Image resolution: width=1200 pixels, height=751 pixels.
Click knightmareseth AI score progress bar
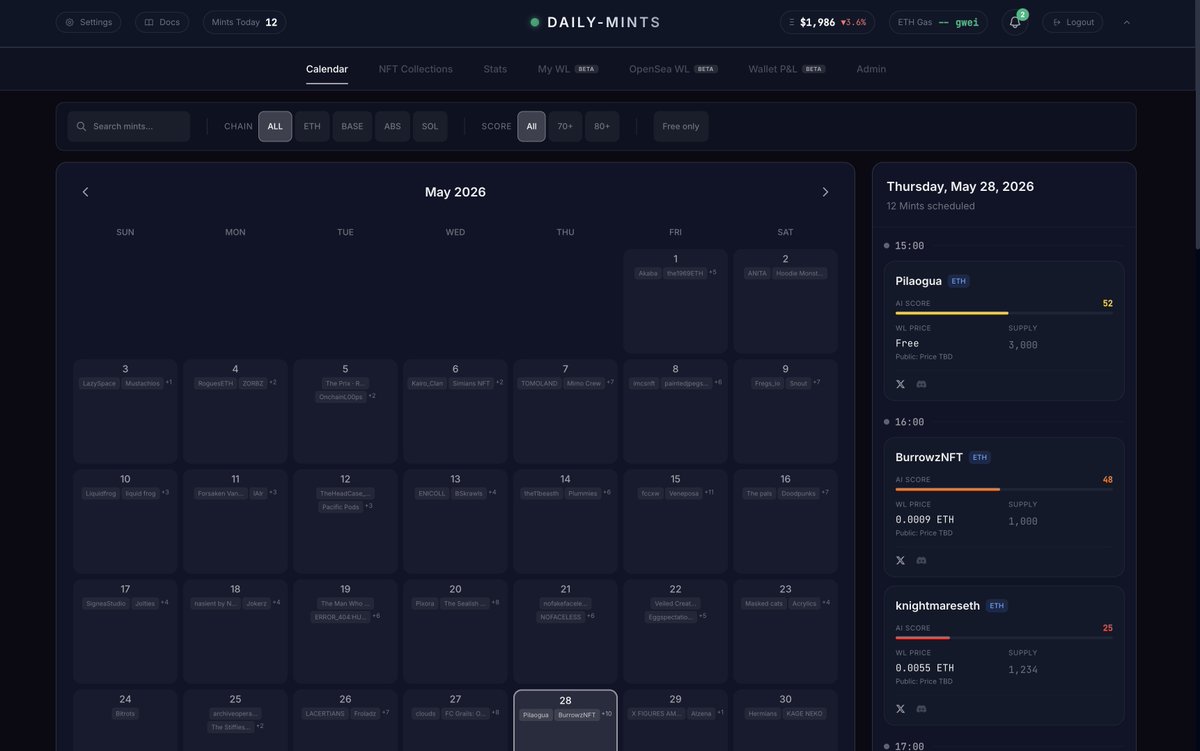[1004, 637]
